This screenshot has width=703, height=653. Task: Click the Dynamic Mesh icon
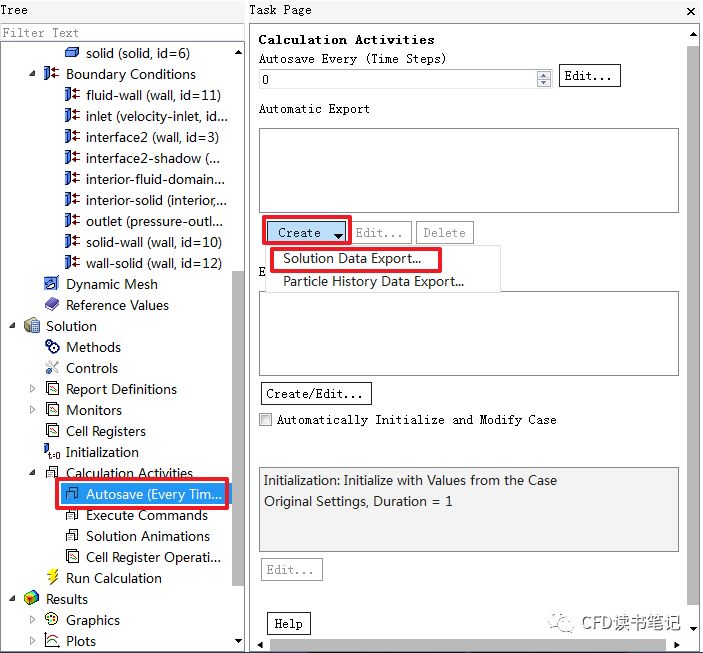(52, 283)
